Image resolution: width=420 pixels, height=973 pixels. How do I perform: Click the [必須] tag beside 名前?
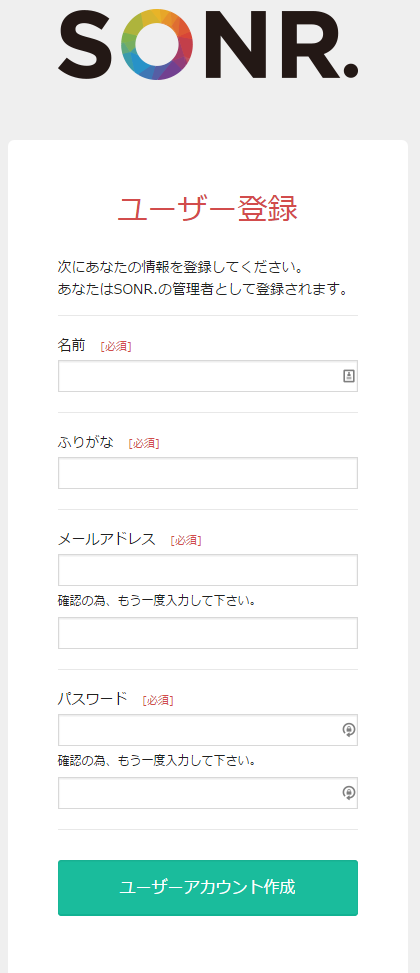point(116,346)
